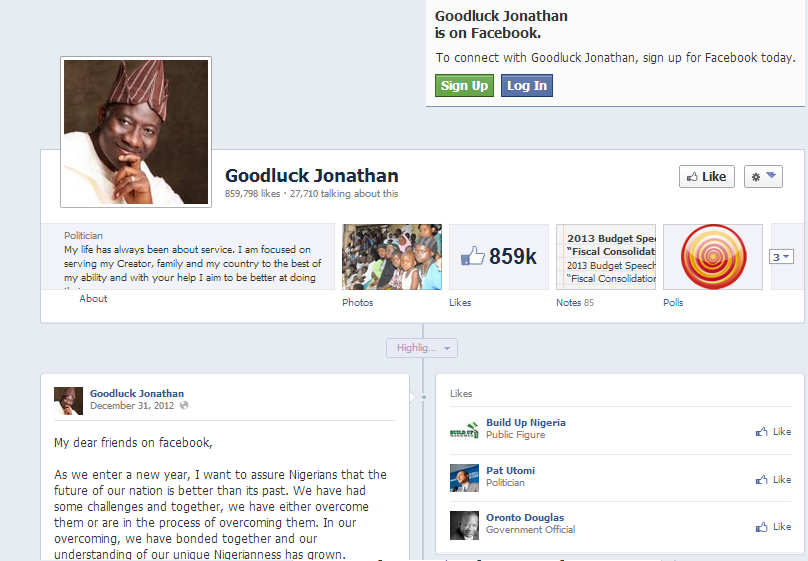Expand the Highlights dropdown
This screenshot has height=561, width=808.
click(x=422, y=348)
